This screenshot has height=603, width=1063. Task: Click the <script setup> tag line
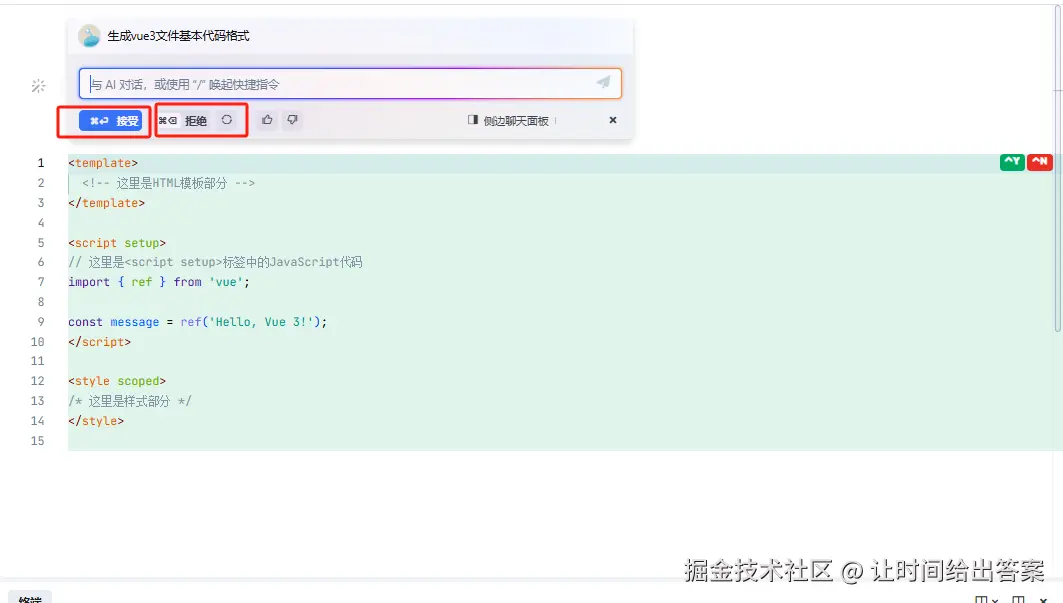[x=117, y=243]
